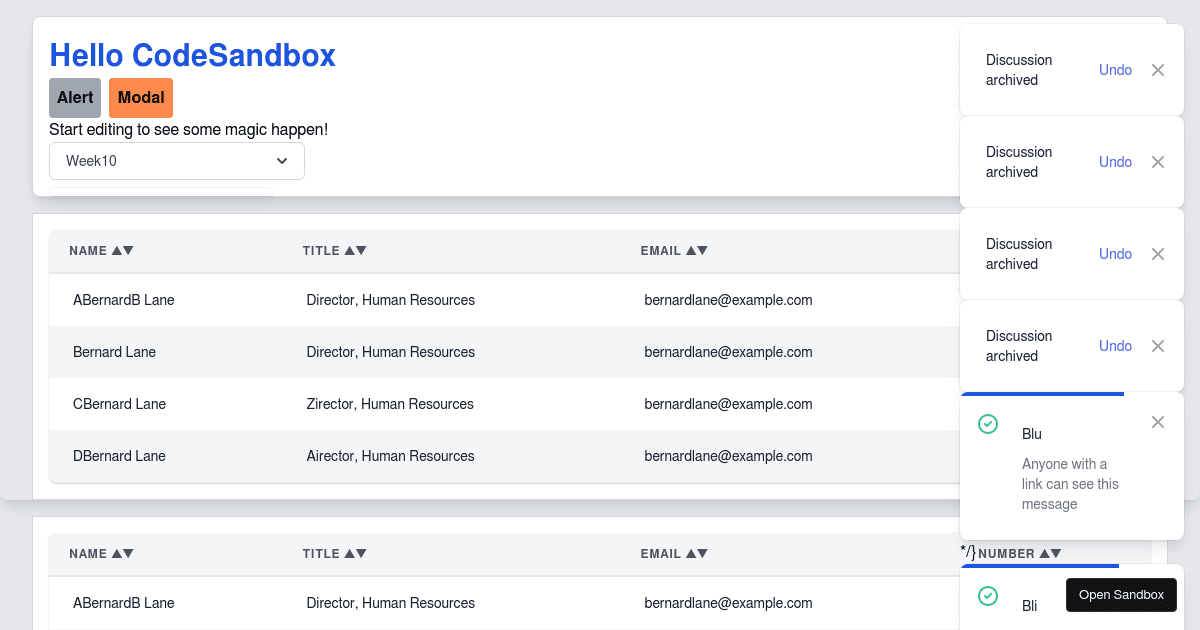The height and width of the screenshot is (630, 1200).
Task: Click the blue progress bar under the fourth toast
Action: pos(1042,394)
